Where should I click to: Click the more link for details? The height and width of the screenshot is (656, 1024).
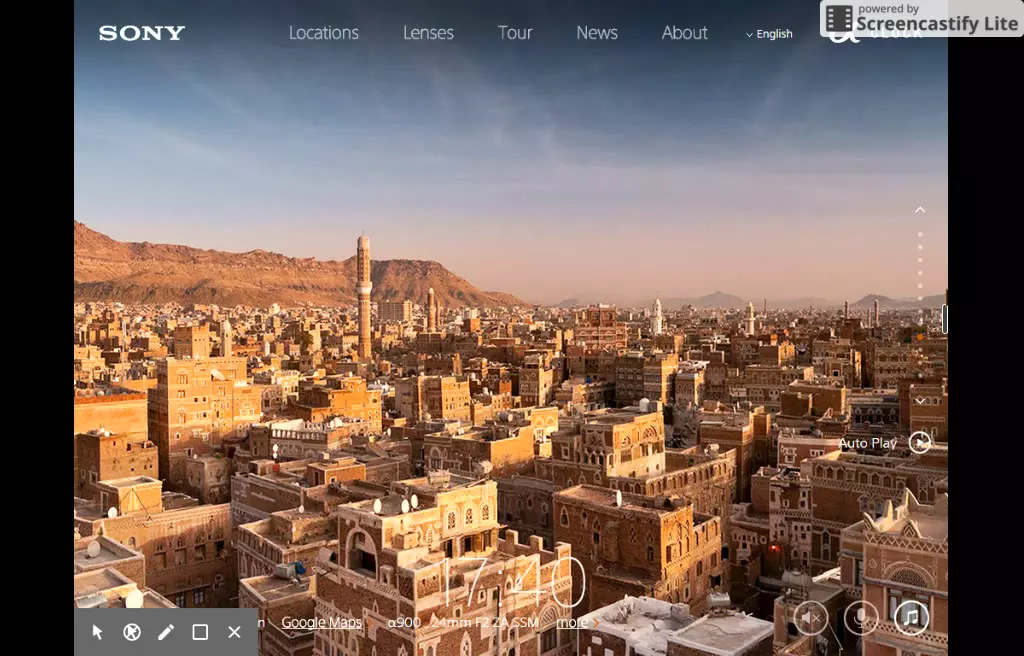click(571, 623)
